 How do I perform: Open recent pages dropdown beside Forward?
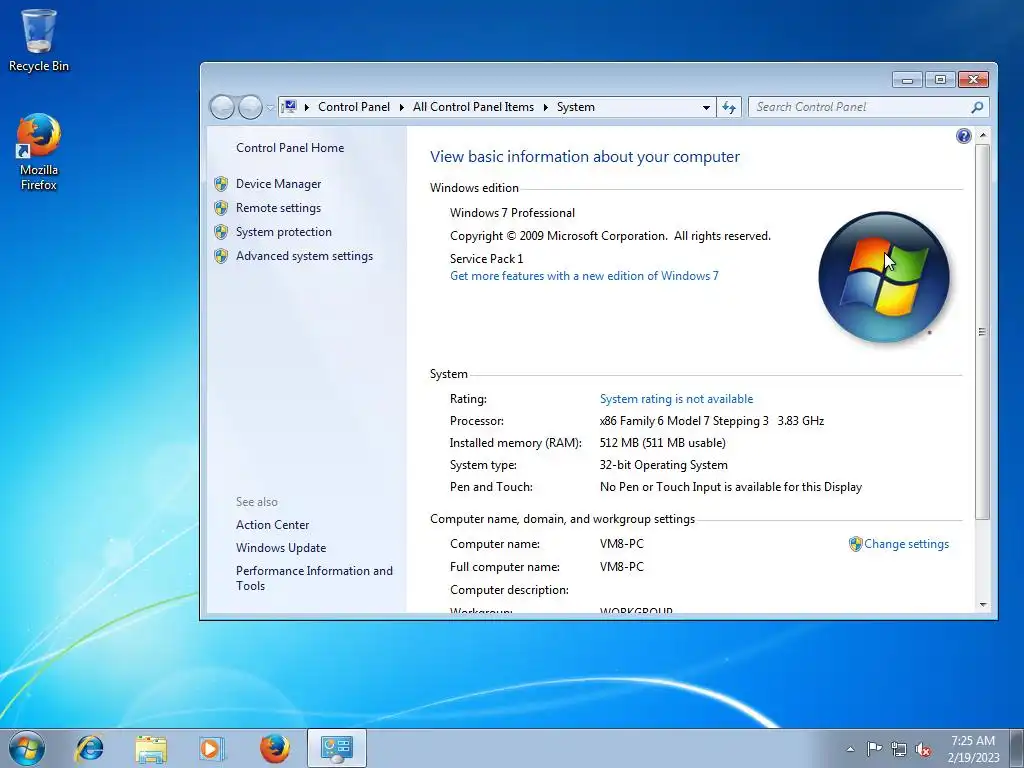[x=270, y=108]
